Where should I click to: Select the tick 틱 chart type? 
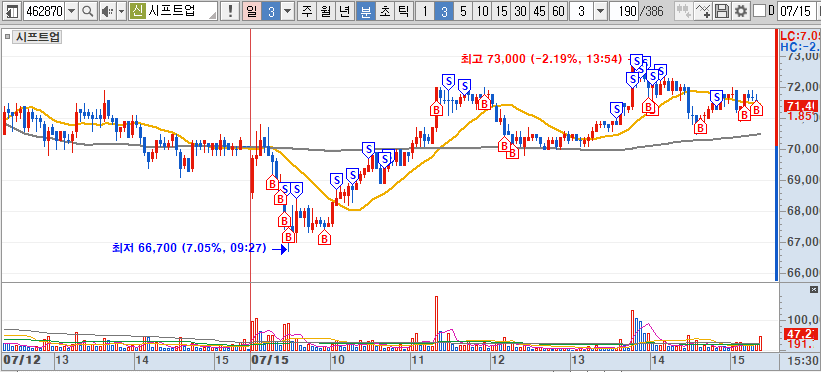(x=403, y=10)
